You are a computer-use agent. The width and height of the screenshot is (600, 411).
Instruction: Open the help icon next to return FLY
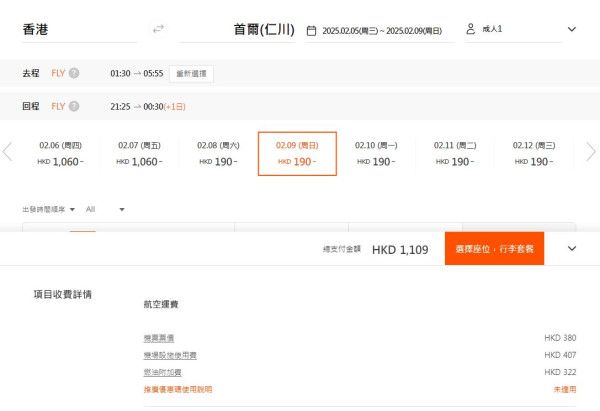(74, 106)
